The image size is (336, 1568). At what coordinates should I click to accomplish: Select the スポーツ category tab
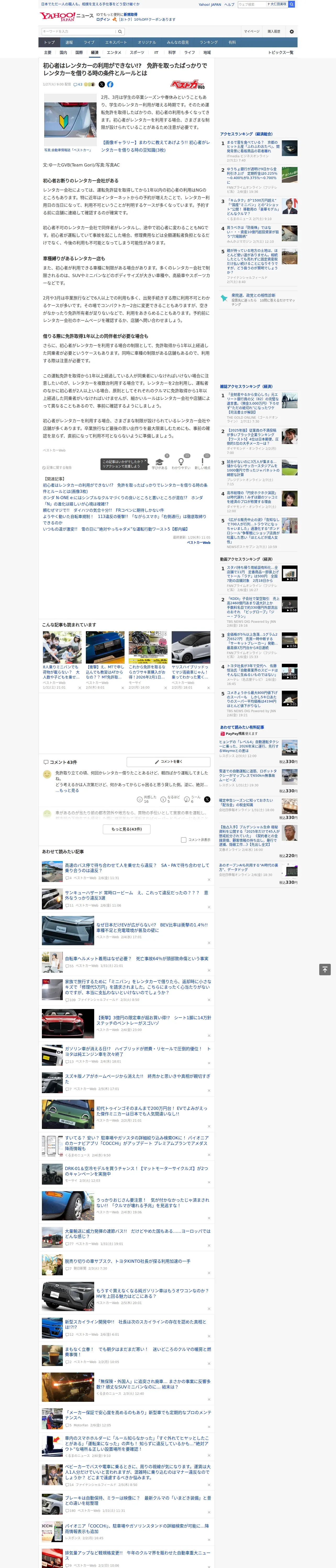[x=137, y=52]
